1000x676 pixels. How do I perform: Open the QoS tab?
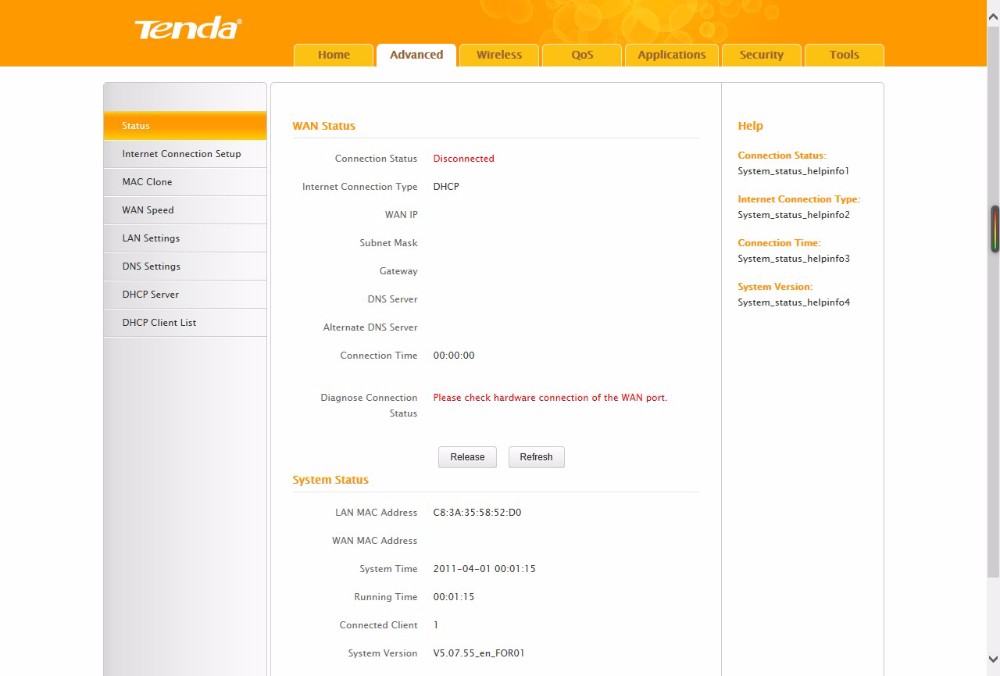[x=582, y=55]
